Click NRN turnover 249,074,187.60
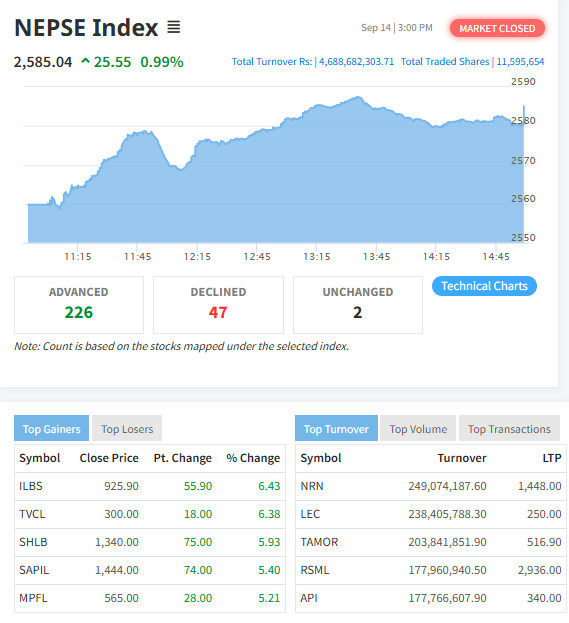 click(447, 486)
